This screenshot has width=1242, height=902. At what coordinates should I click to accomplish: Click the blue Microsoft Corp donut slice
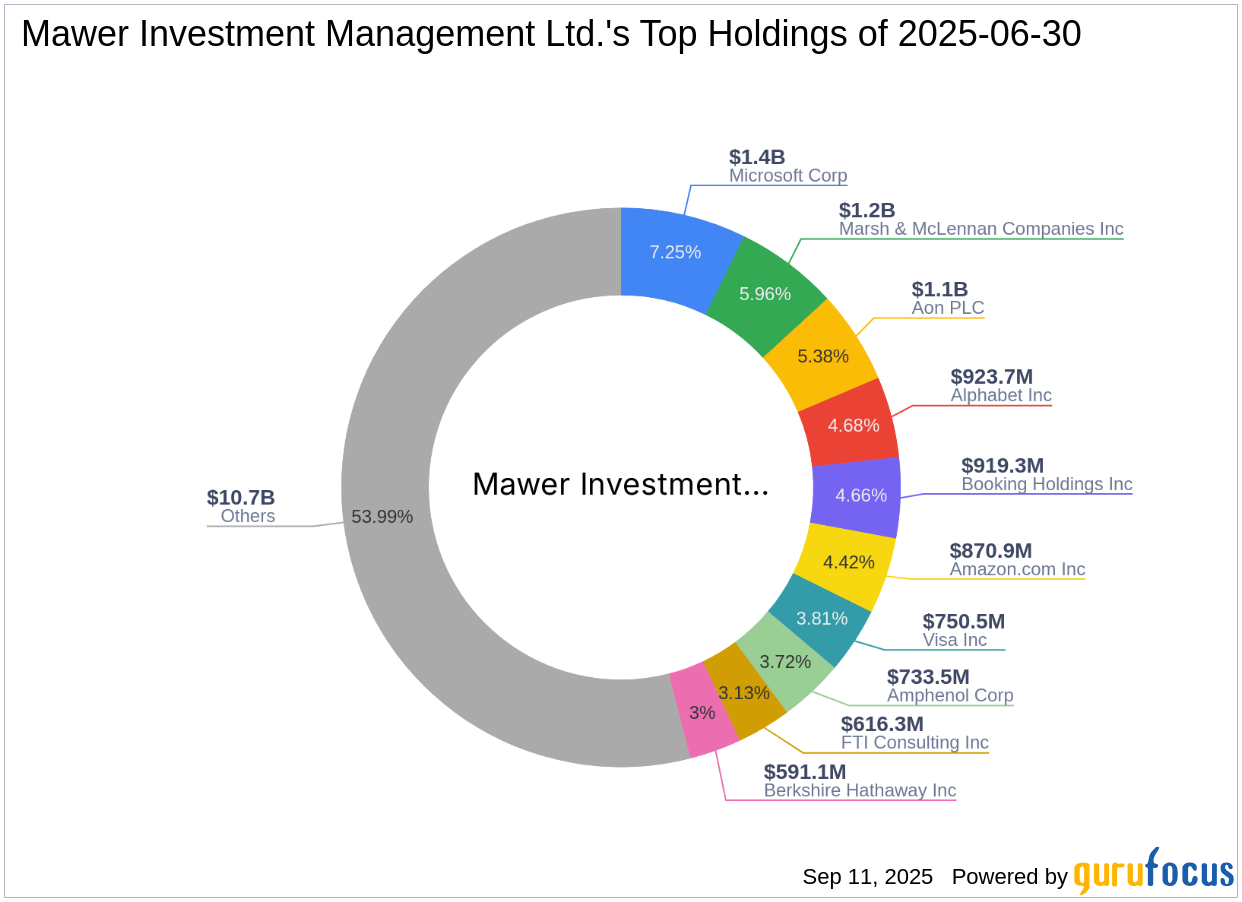point(676,252)
